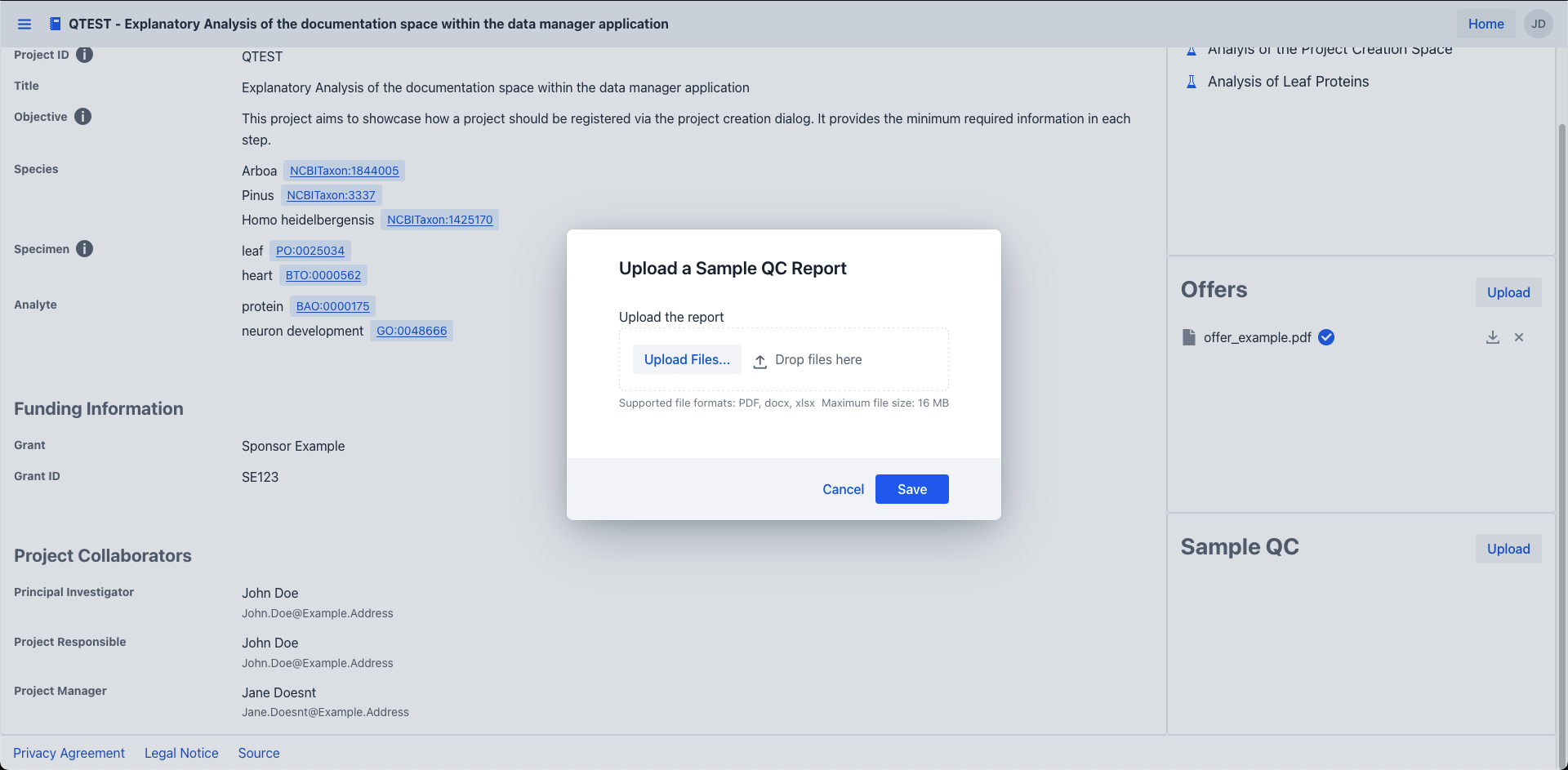Open the Privacy Agreement footer link
The image size is (1568, 770).
pos(69,753)
